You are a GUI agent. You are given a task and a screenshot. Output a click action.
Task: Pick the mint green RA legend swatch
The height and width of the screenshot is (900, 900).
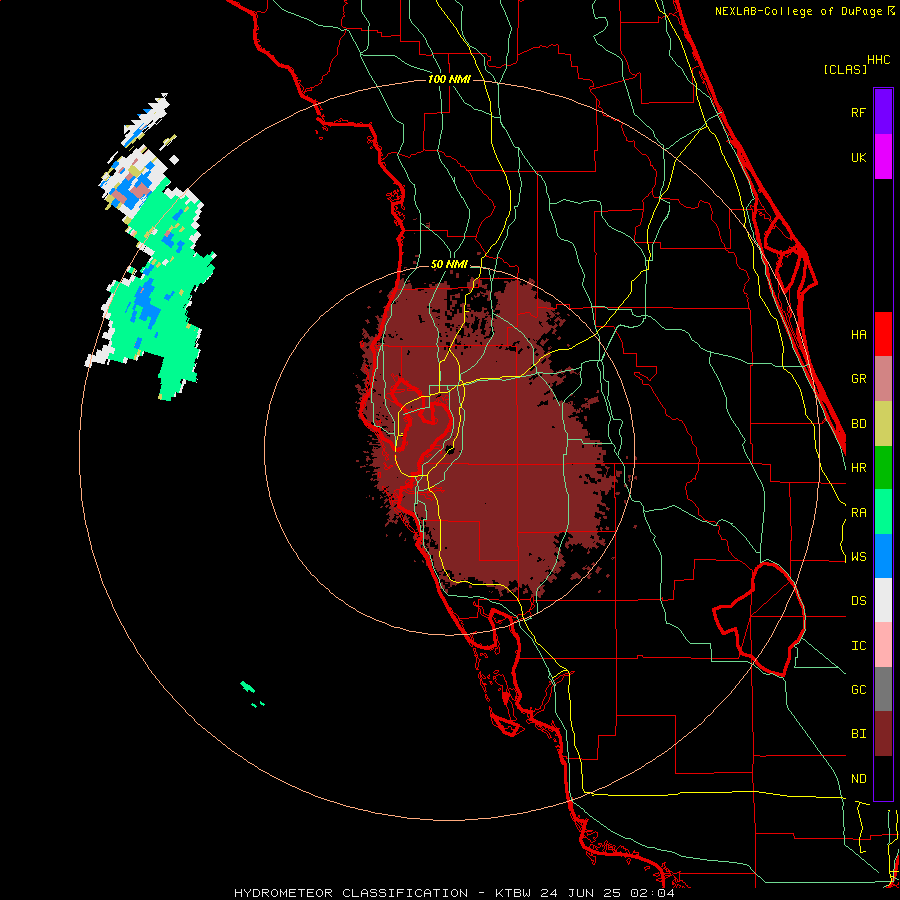point(883,512)
